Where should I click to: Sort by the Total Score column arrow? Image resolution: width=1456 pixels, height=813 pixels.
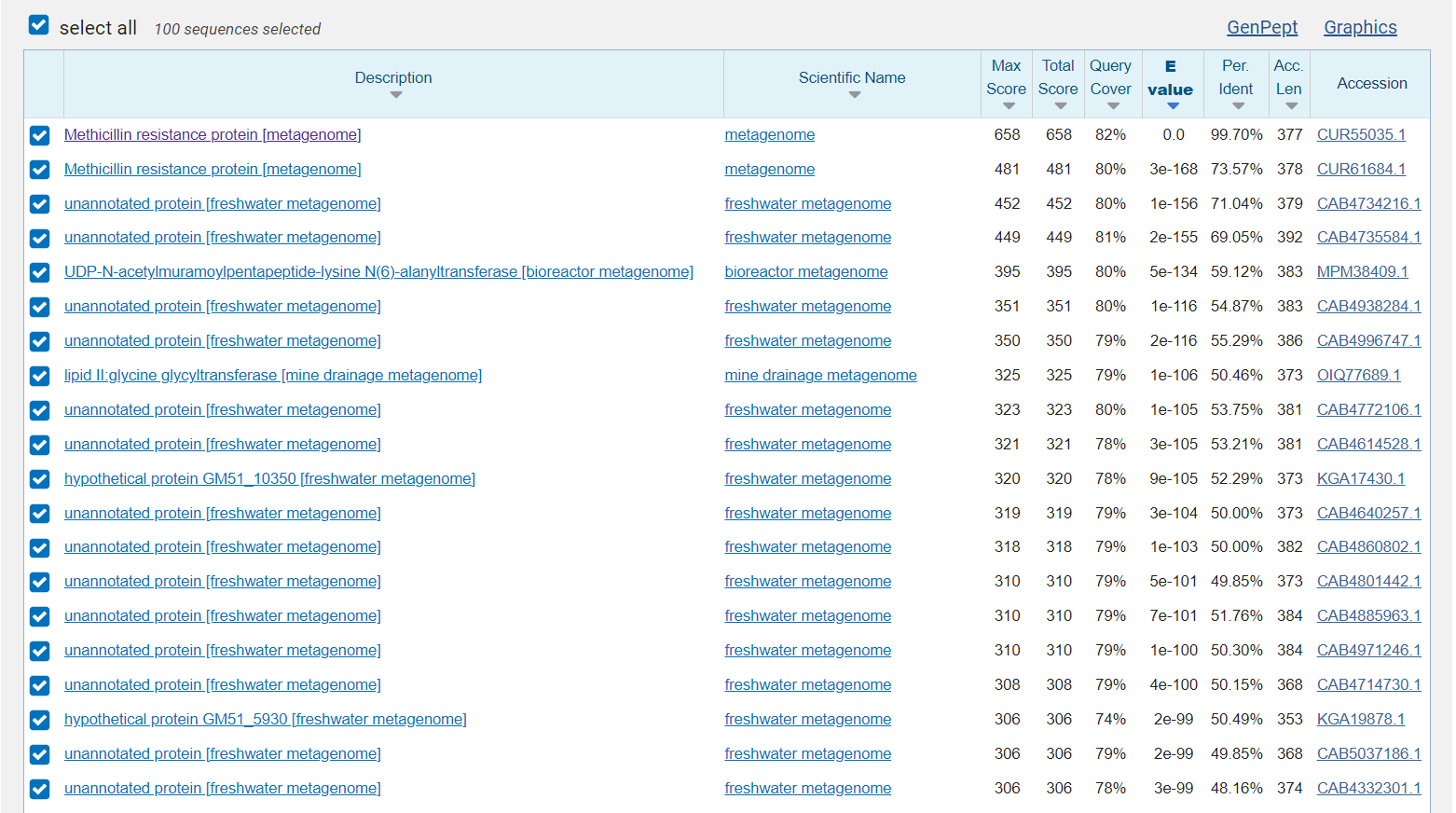1061,106
